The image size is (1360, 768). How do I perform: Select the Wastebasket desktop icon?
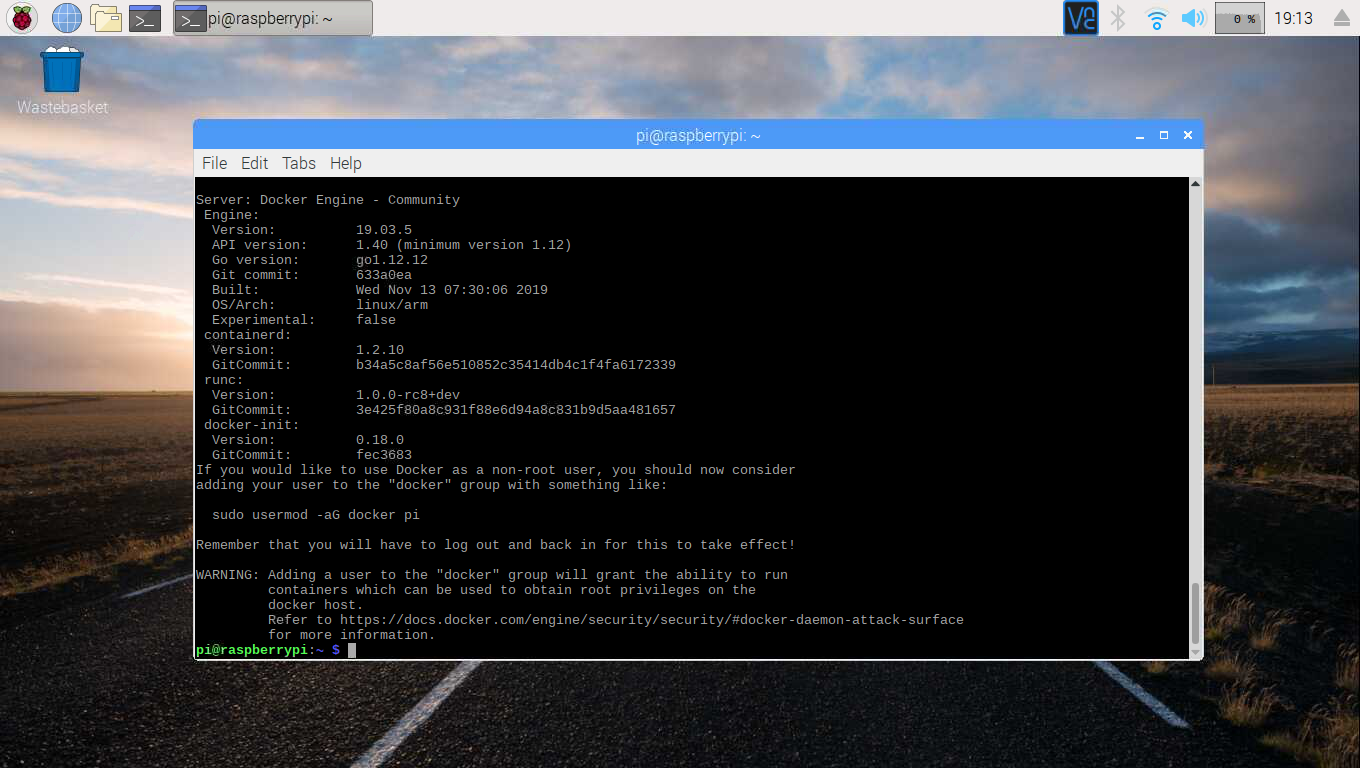(x=62, y=81)
